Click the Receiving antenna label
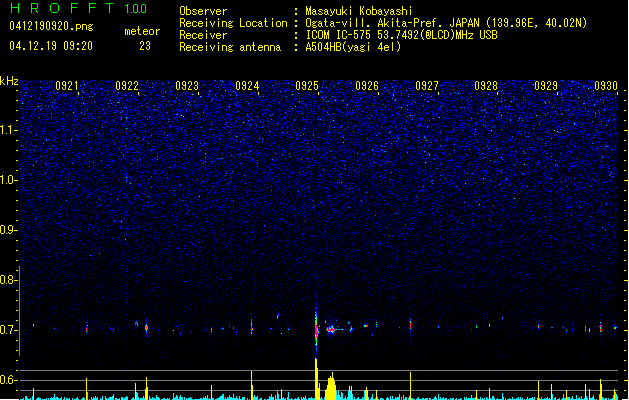Image resolution: width=629 pixels, height=400 pixels. [230, 47]
